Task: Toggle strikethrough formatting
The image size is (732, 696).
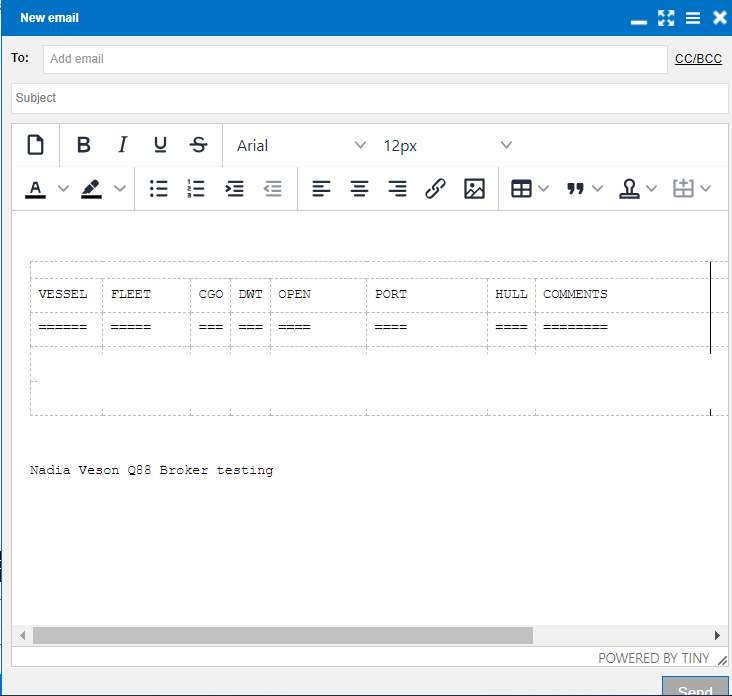Action: [198, 145]
